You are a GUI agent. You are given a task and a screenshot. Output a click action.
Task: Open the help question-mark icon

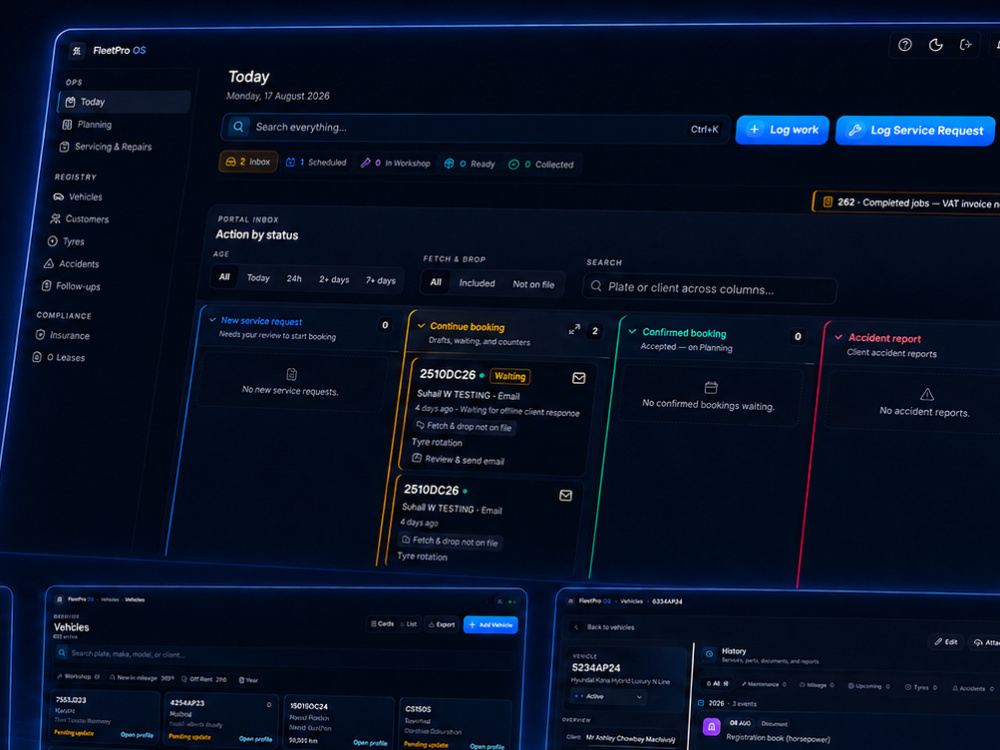click(x=904, y=45)
